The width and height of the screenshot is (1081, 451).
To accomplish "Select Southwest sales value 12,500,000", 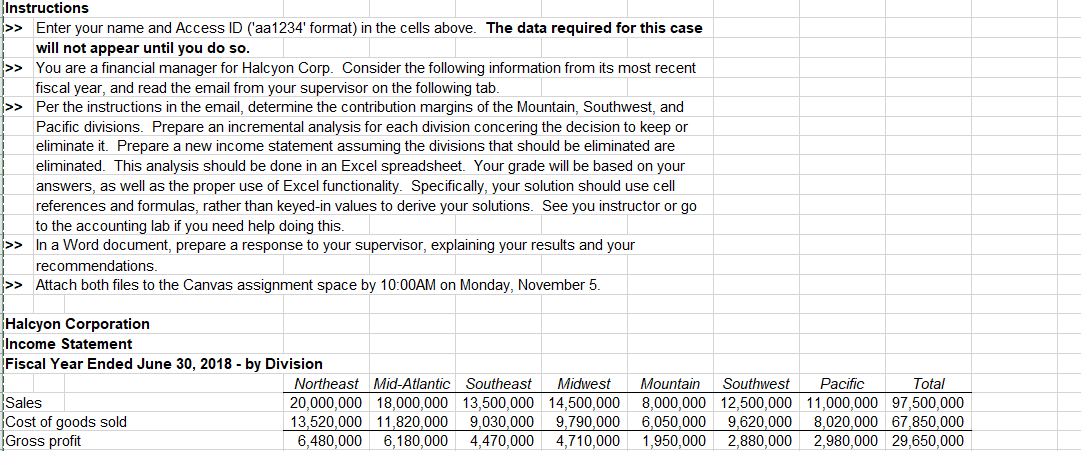I will [x=756, y=403].
